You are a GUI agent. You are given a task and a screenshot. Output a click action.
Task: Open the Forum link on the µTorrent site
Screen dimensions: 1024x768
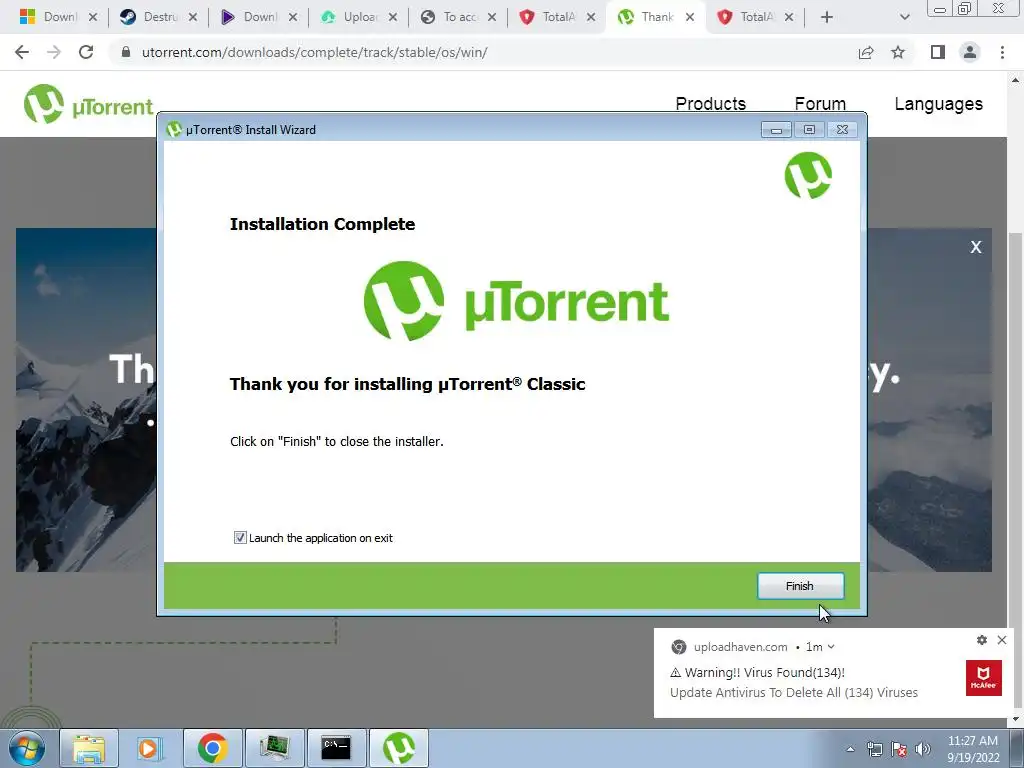[x=820, y=104]
